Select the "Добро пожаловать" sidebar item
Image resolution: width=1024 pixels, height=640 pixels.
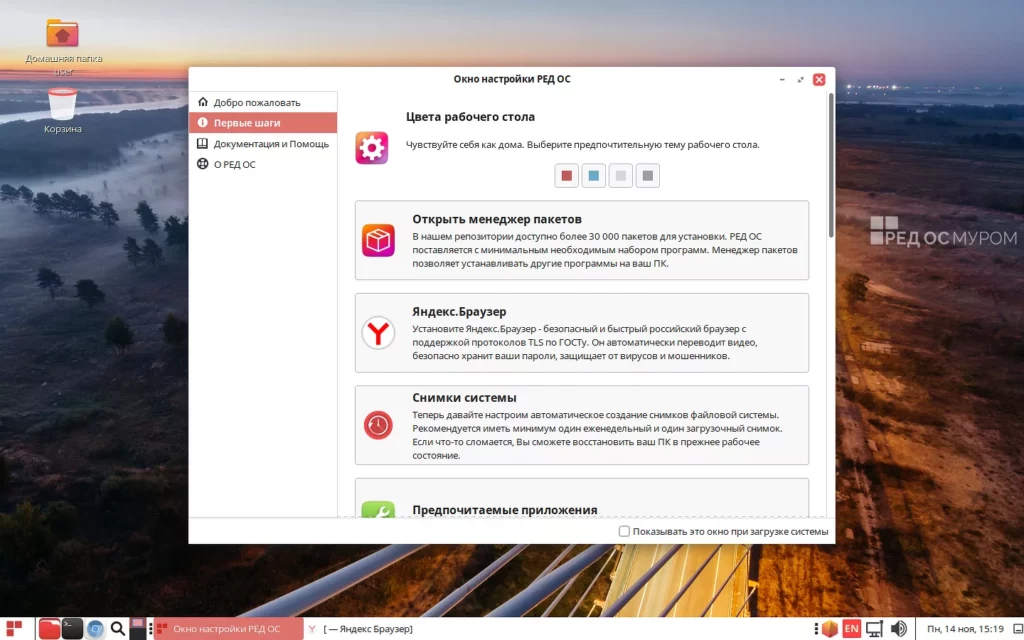(256, 102)
